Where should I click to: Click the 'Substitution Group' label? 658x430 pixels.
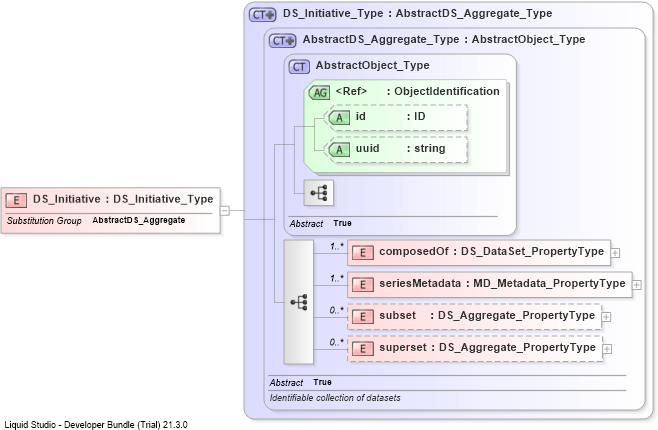pos(44,221)
